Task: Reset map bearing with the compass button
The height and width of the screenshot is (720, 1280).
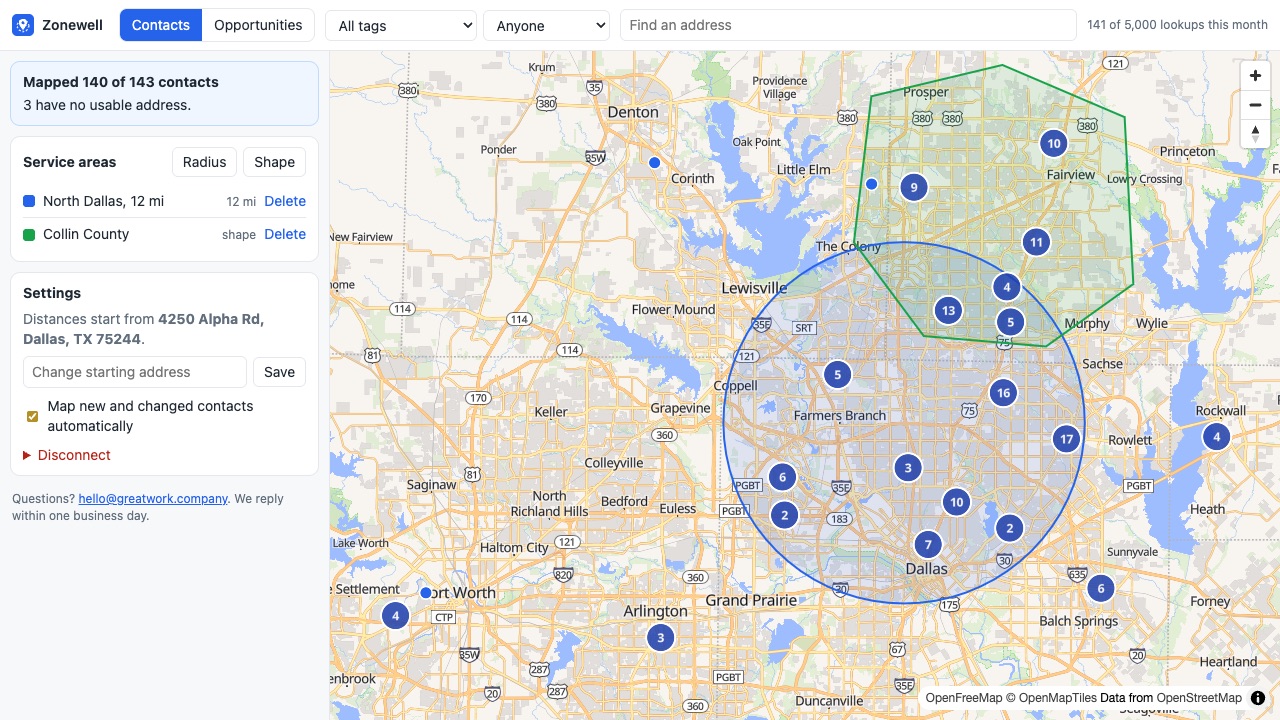Action: pyautogui.click(x=1255, y=133)
